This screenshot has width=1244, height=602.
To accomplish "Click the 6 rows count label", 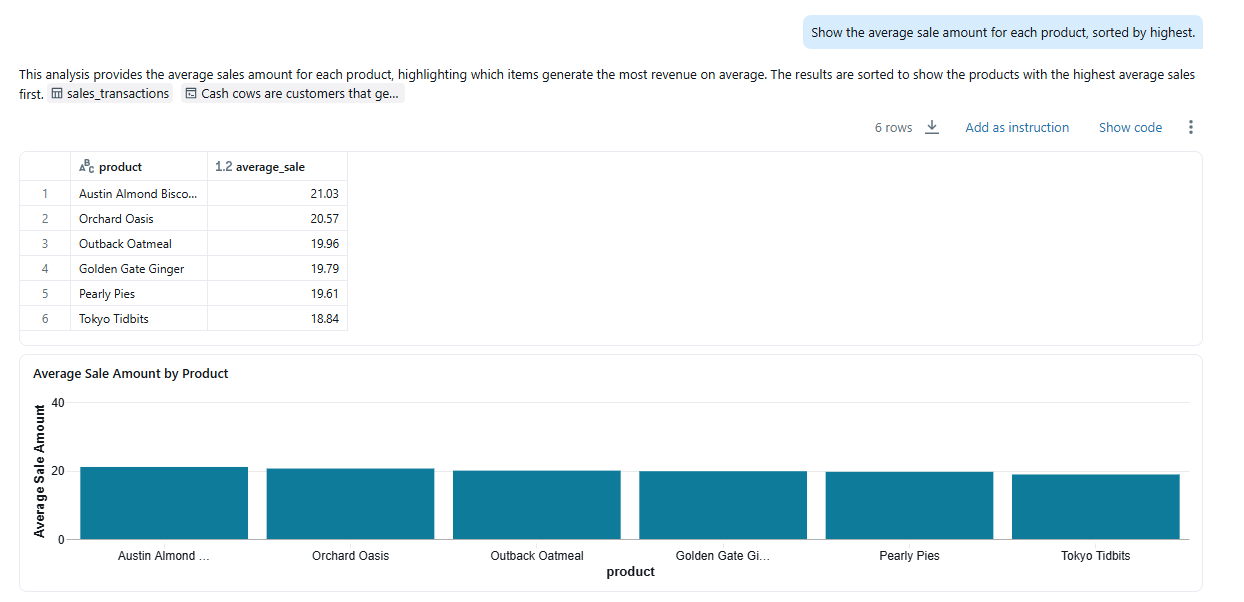I will (x=893, y=127).
